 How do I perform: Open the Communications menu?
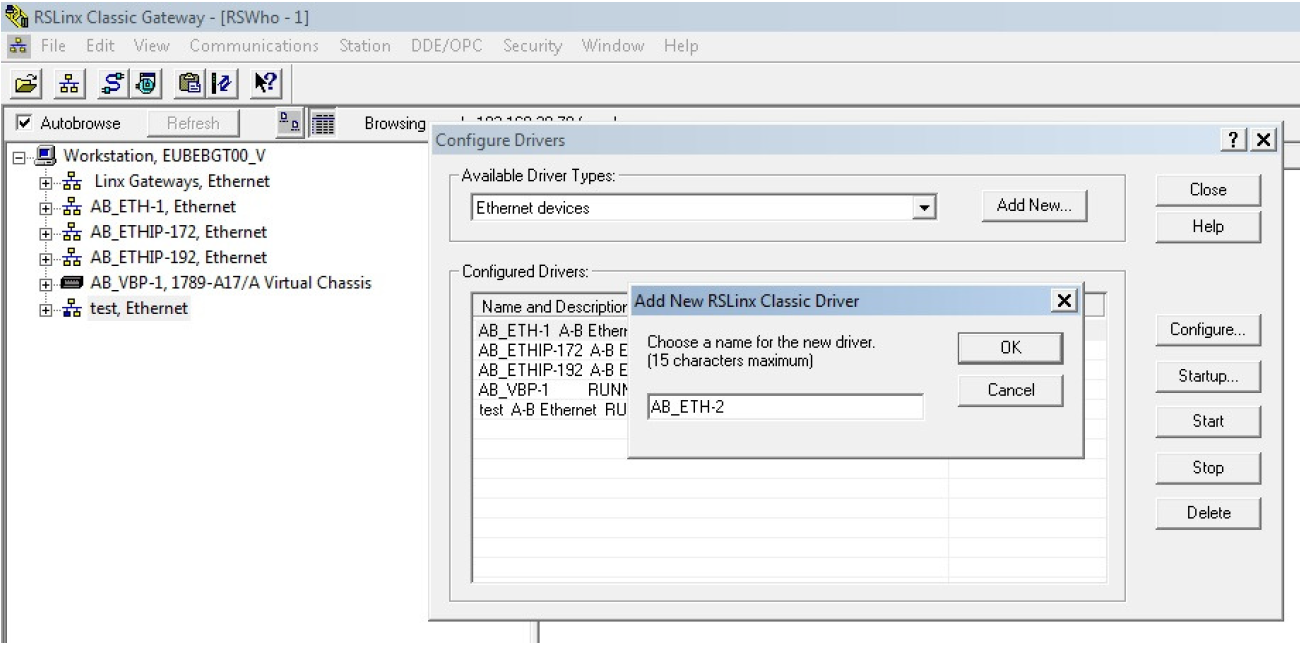point(254,46)
